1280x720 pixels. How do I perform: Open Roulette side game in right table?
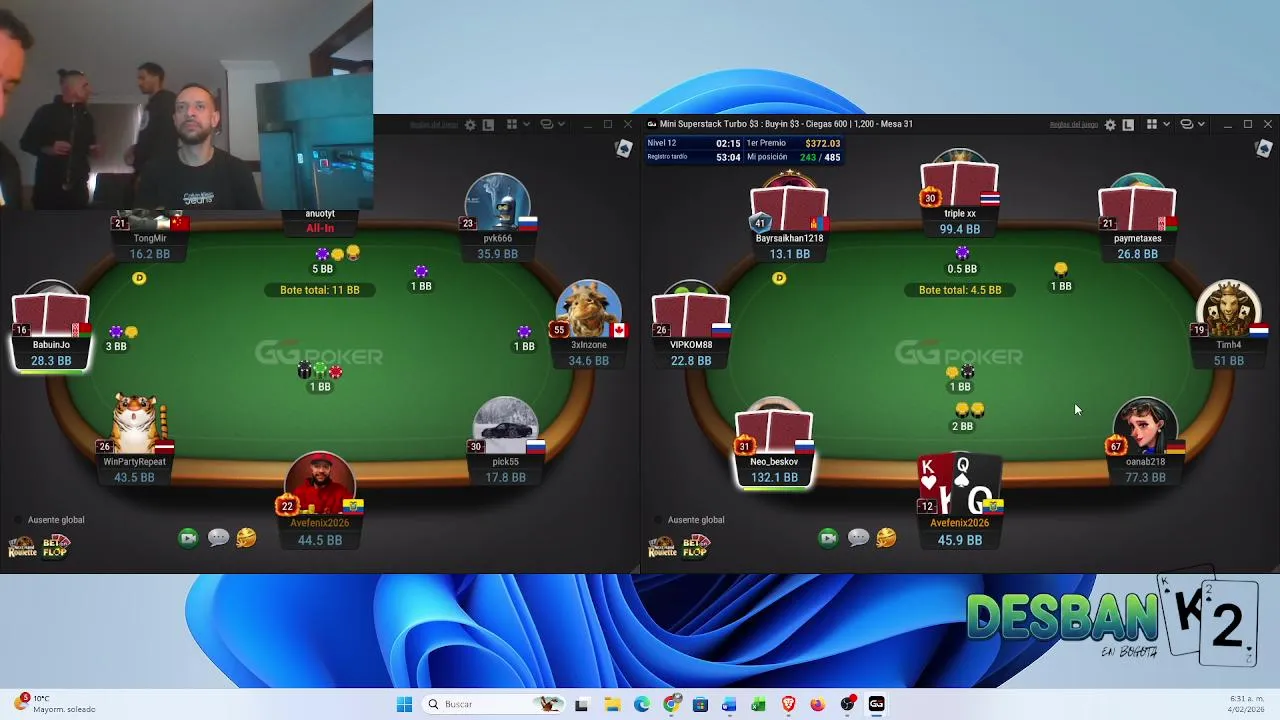click(x=661, y=547)
